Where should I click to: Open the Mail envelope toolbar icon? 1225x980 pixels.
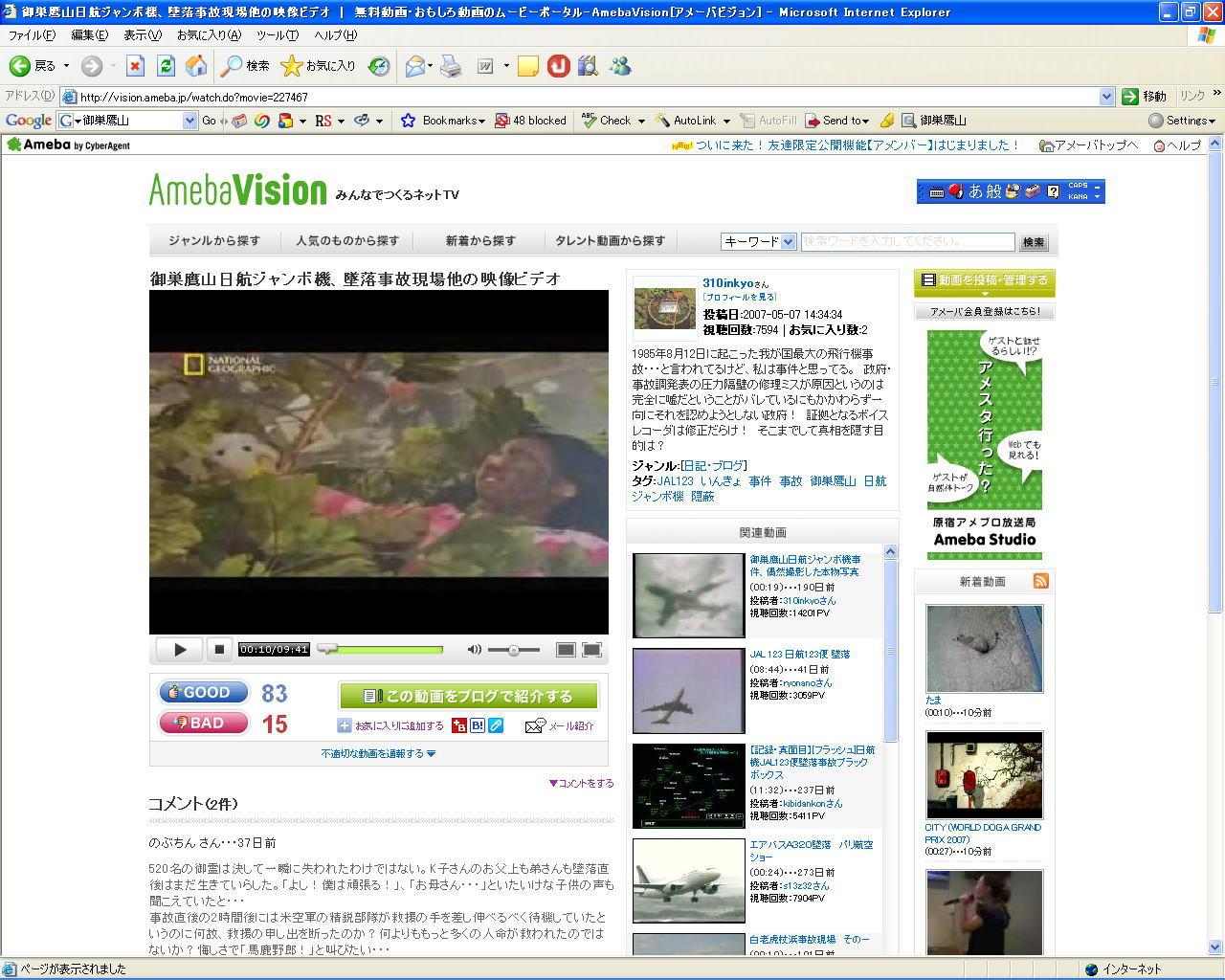(414, 66)
